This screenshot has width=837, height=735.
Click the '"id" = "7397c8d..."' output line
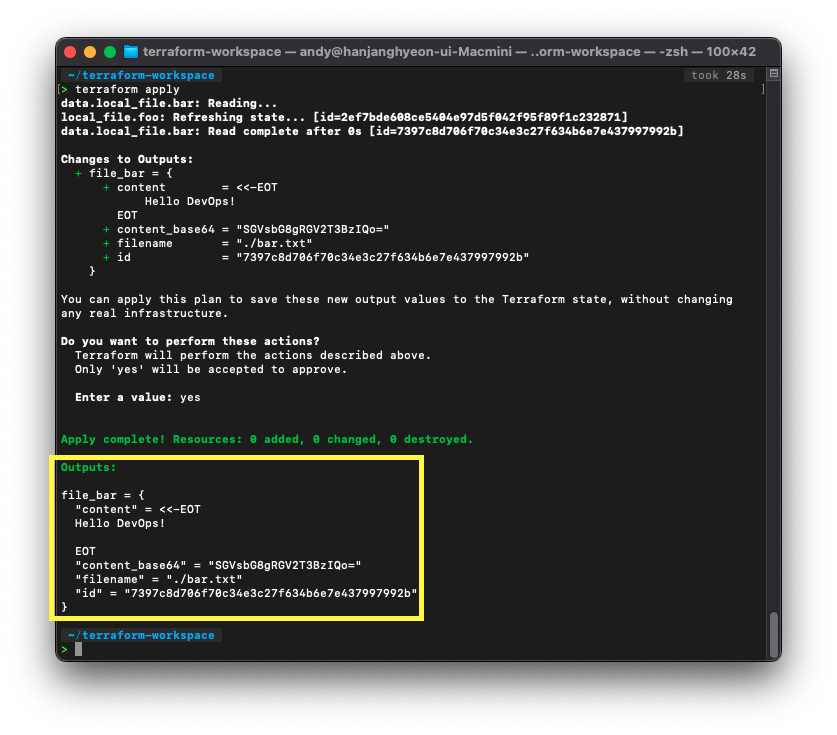point(246,593)
